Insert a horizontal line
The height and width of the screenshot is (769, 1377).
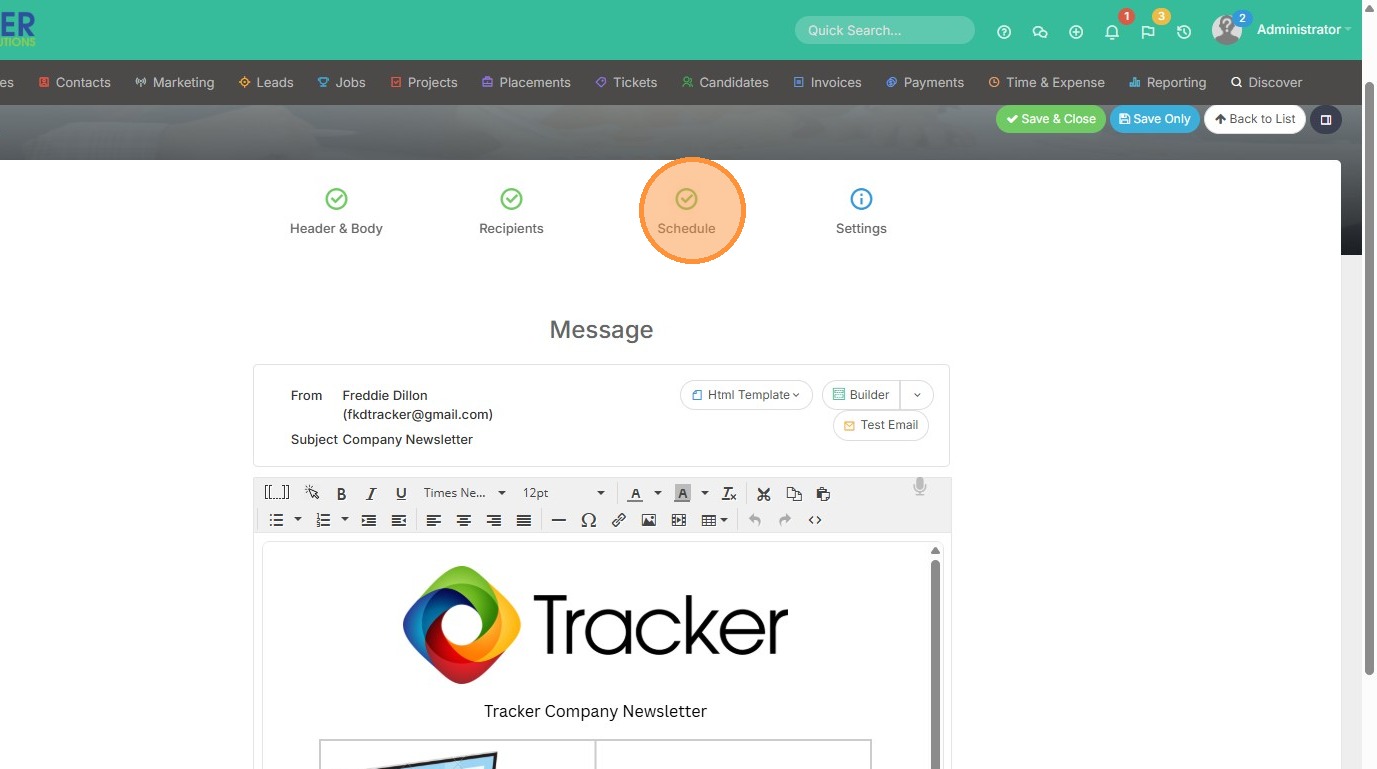coord(559,520)
